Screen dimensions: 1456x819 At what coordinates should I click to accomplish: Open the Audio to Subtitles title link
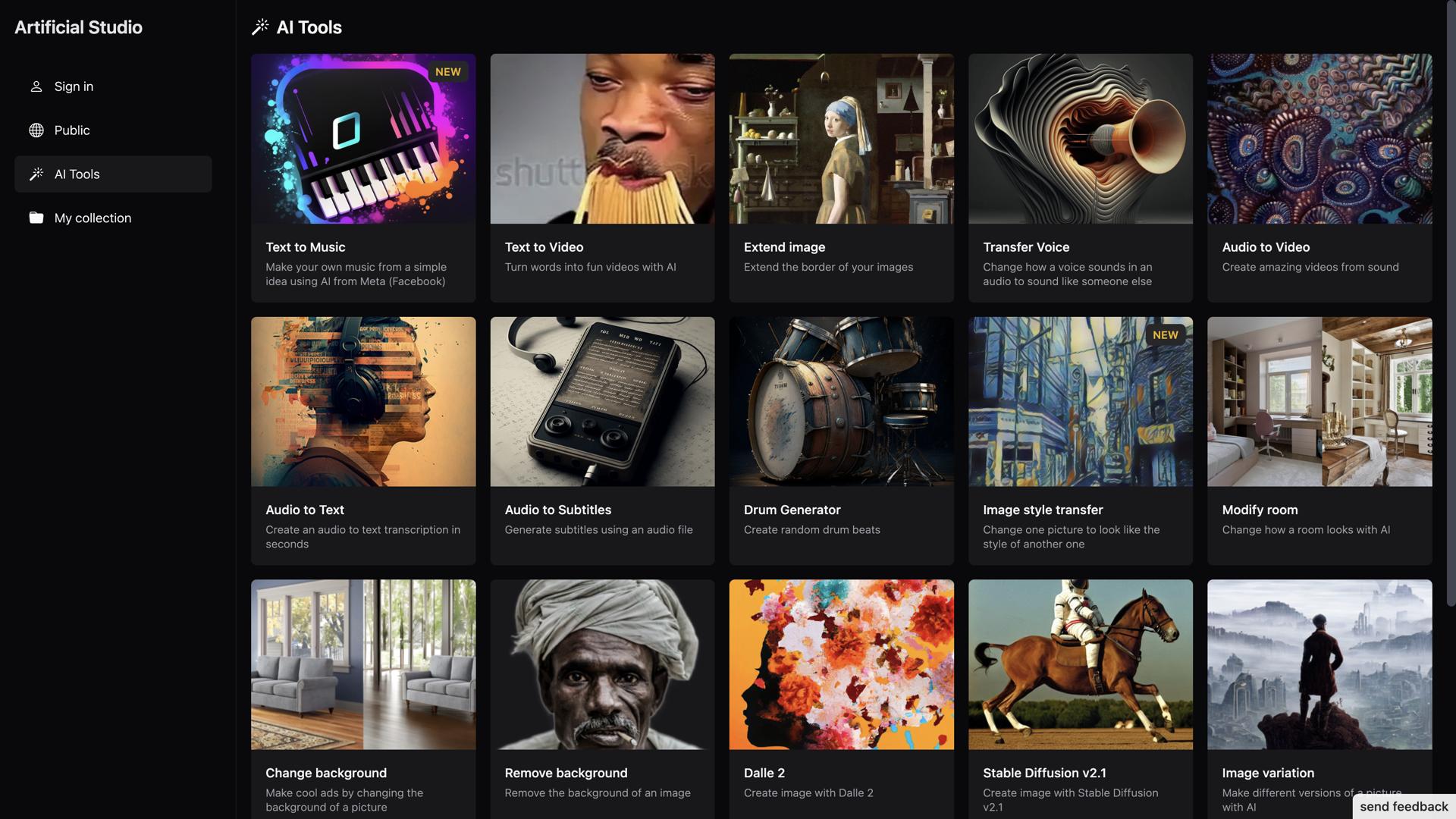(557, 510)
